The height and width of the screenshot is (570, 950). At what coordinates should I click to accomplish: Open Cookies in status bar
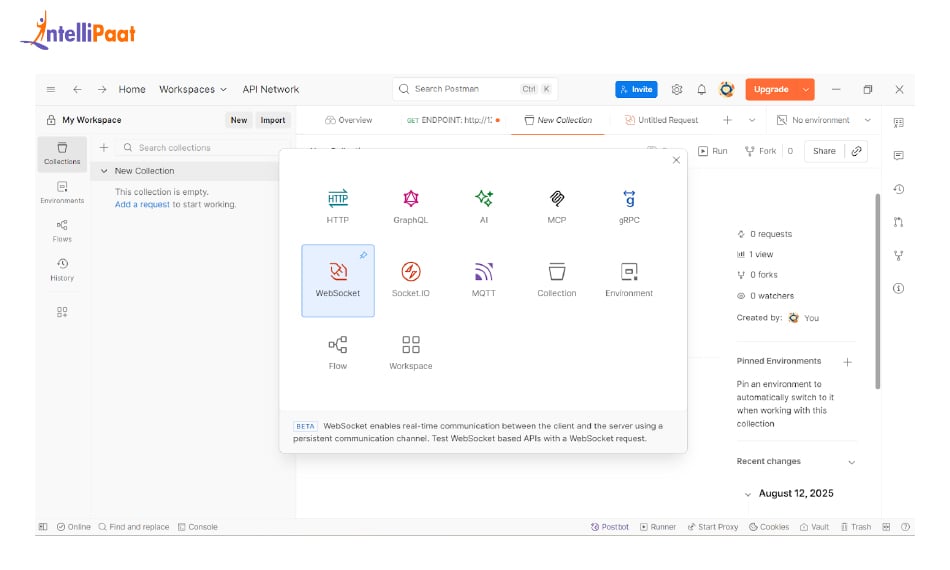(x=769, y=527)
